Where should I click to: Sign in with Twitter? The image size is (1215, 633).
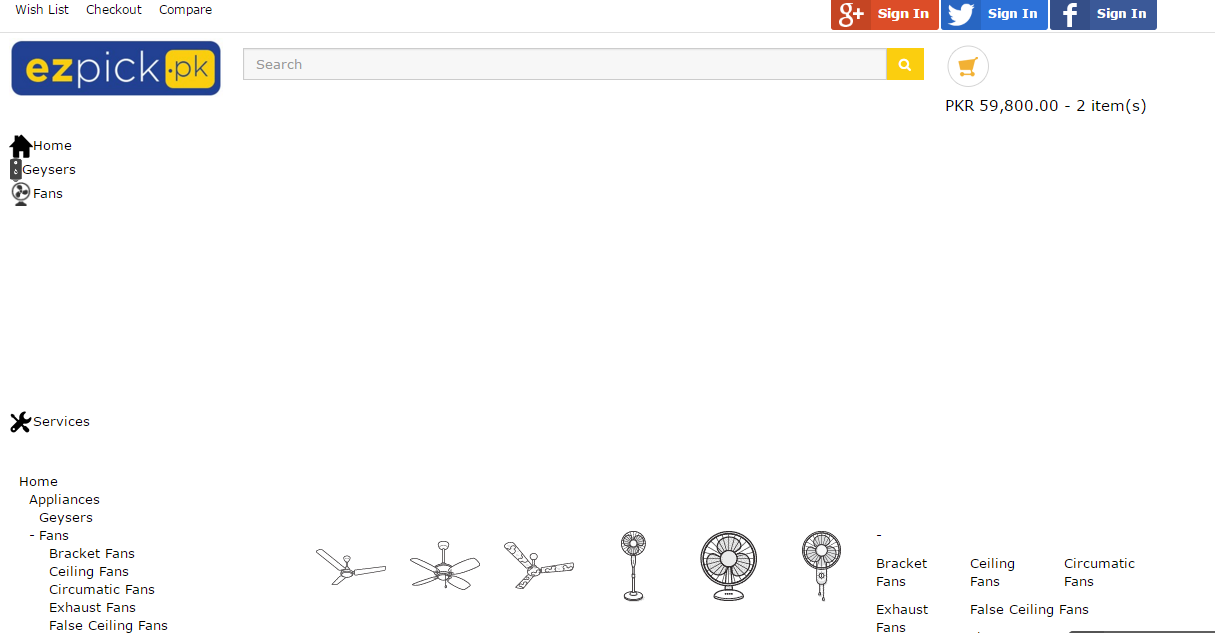(994, 14)
